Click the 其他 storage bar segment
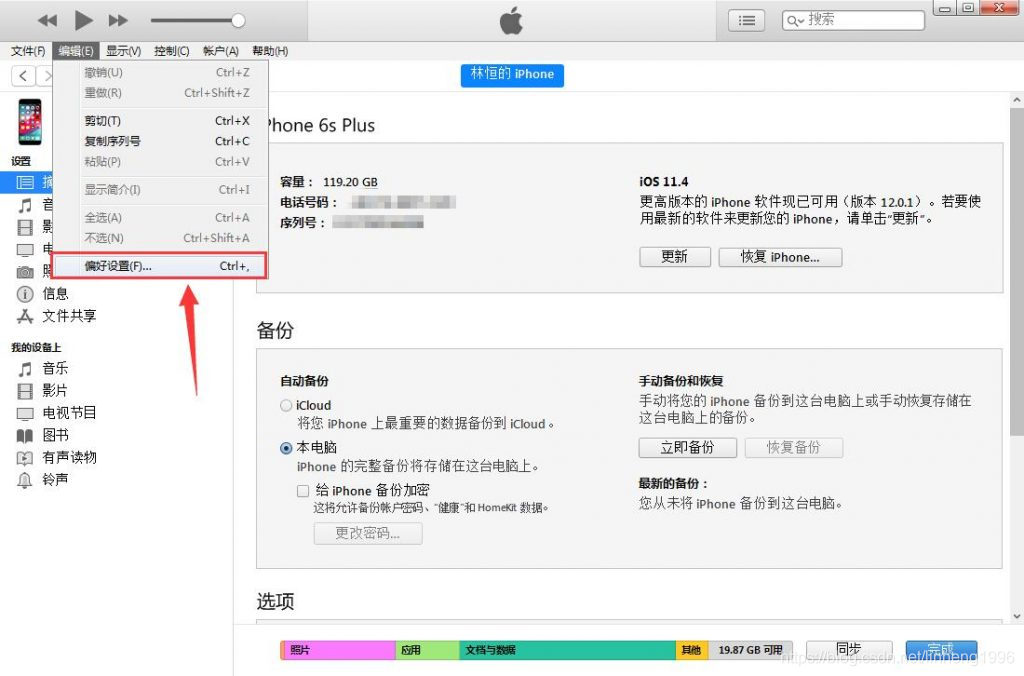 [x=692, y=650]
